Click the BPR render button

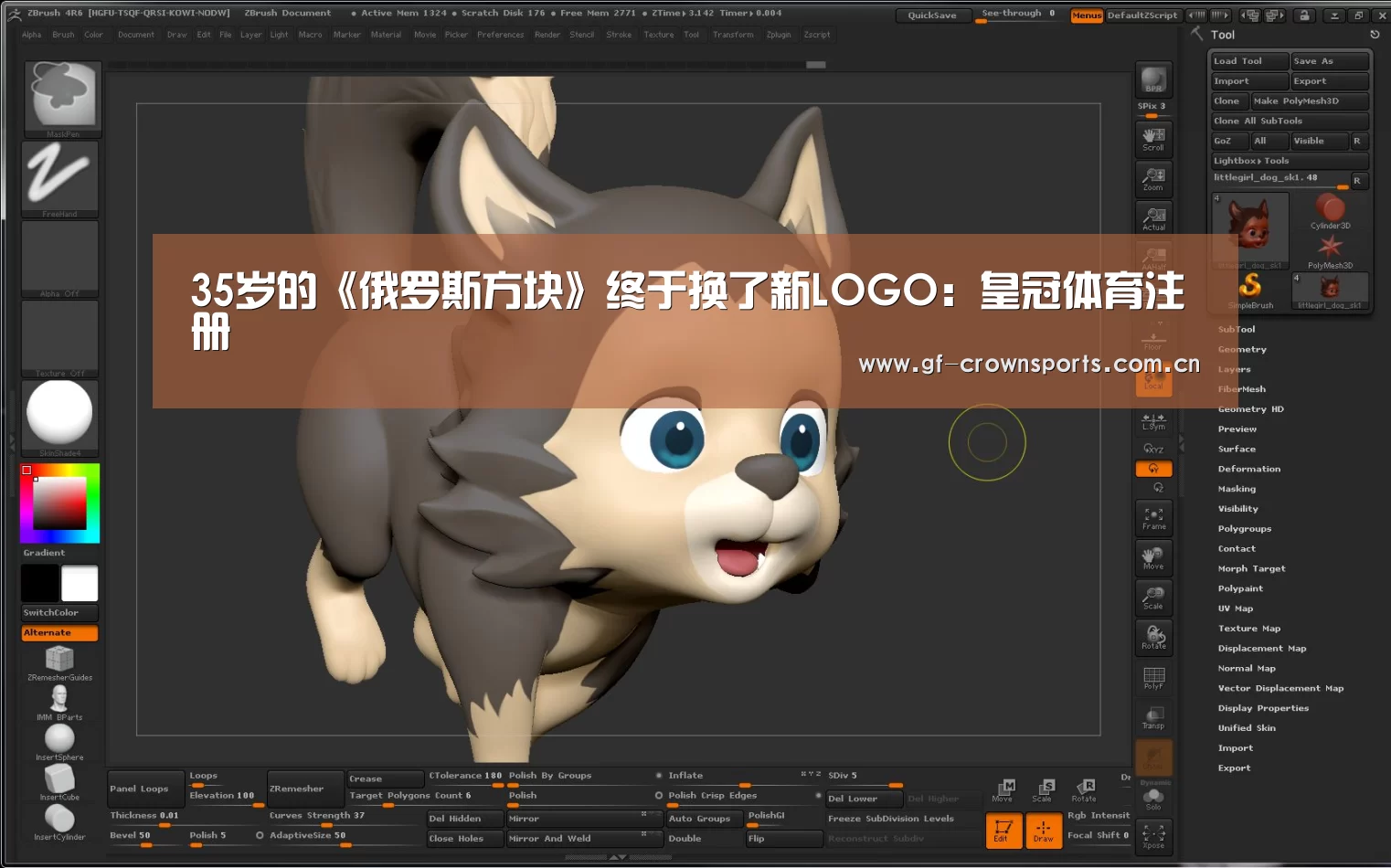[x=1153, y=79]
